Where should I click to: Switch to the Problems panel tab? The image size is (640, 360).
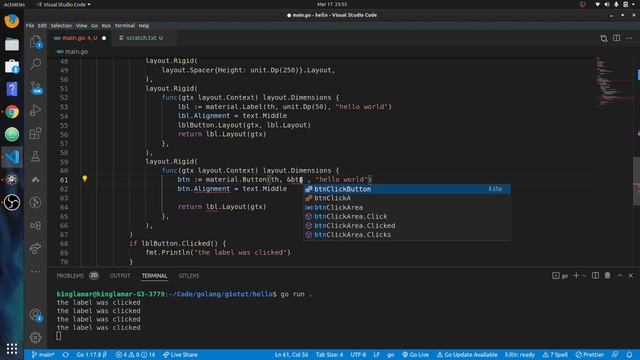[x=78, y=276]
